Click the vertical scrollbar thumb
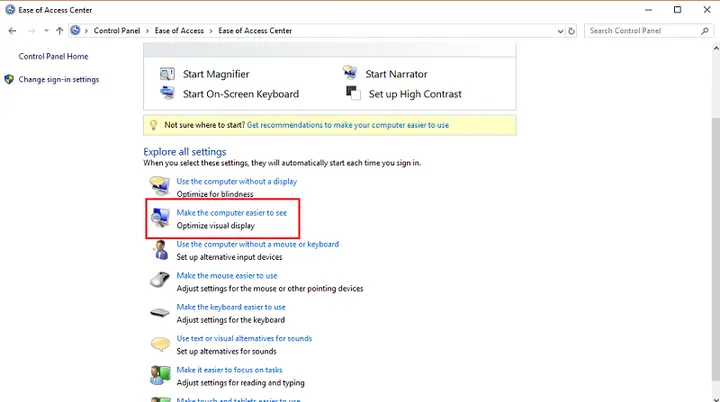 pyautogui.click(x=716, y=249)
